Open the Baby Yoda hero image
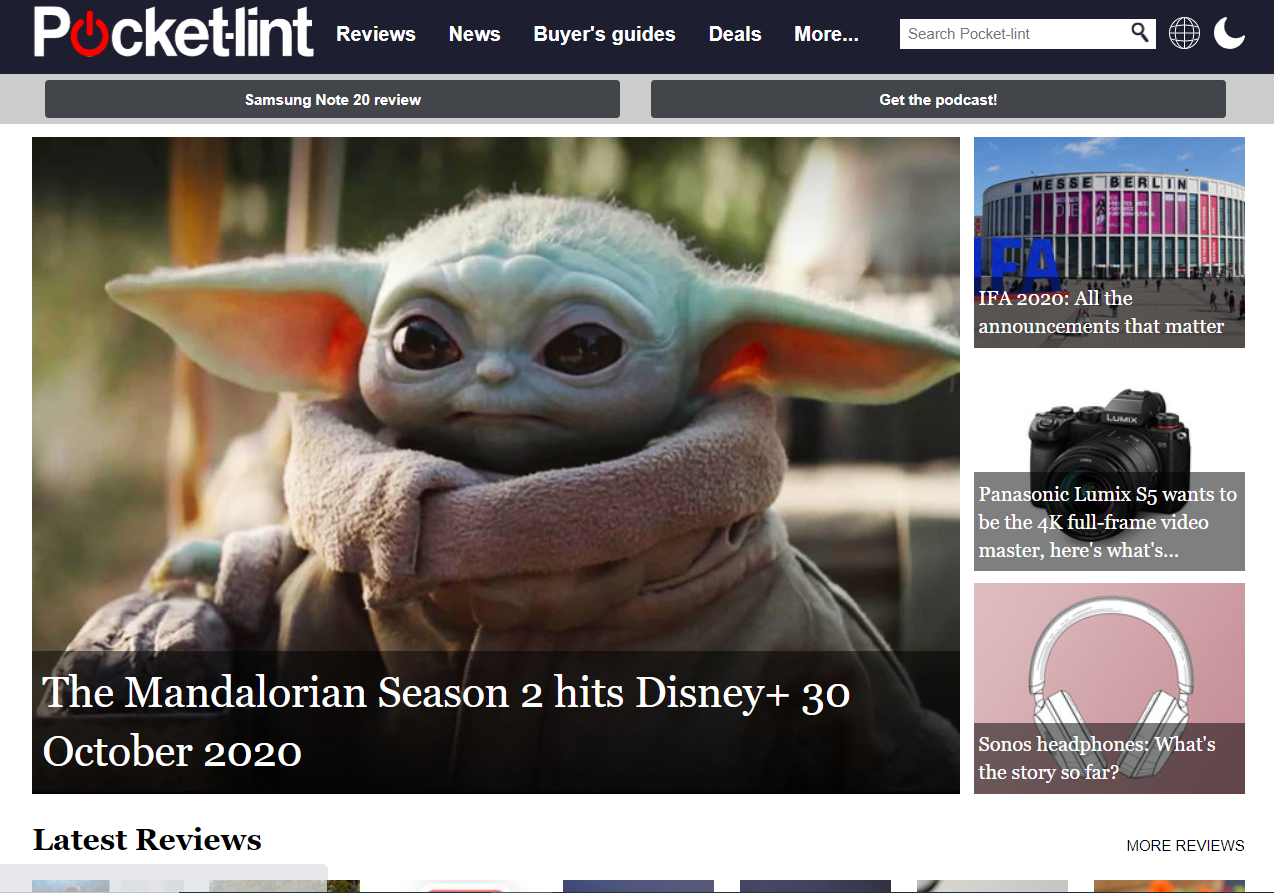The width and height of the screenshot is (1274, 893). pyautogui.click(x=496, y=394)
